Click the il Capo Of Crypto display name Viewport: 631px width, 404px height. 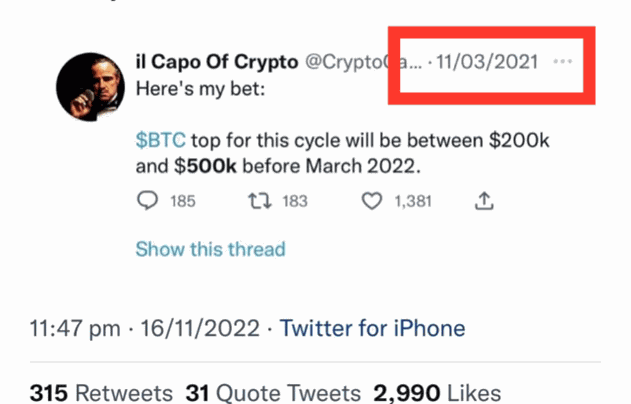(216, 62)
